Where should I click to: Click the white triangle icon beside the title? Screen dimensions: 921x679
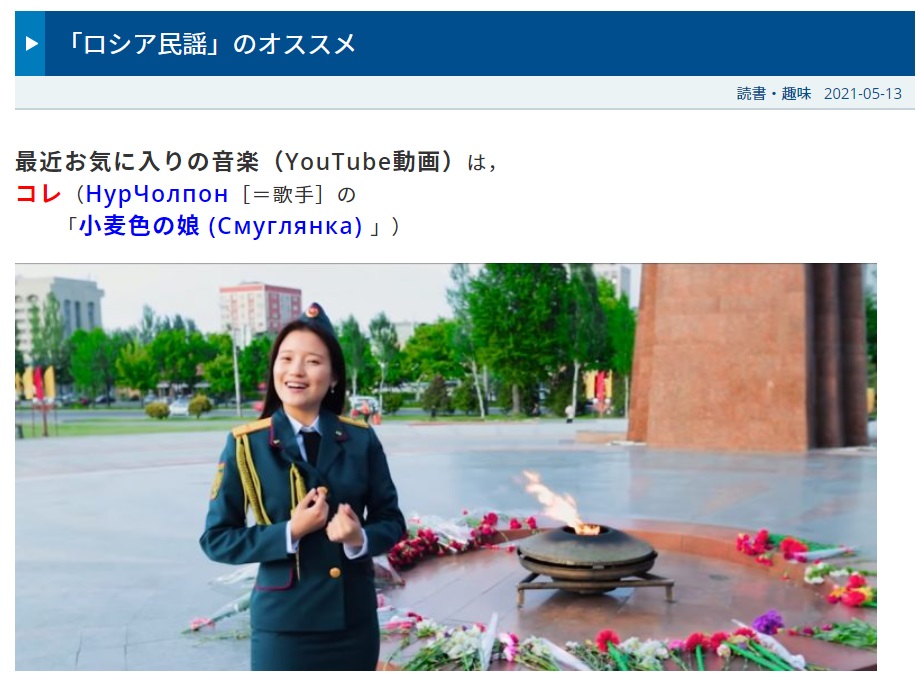[32, 43]
